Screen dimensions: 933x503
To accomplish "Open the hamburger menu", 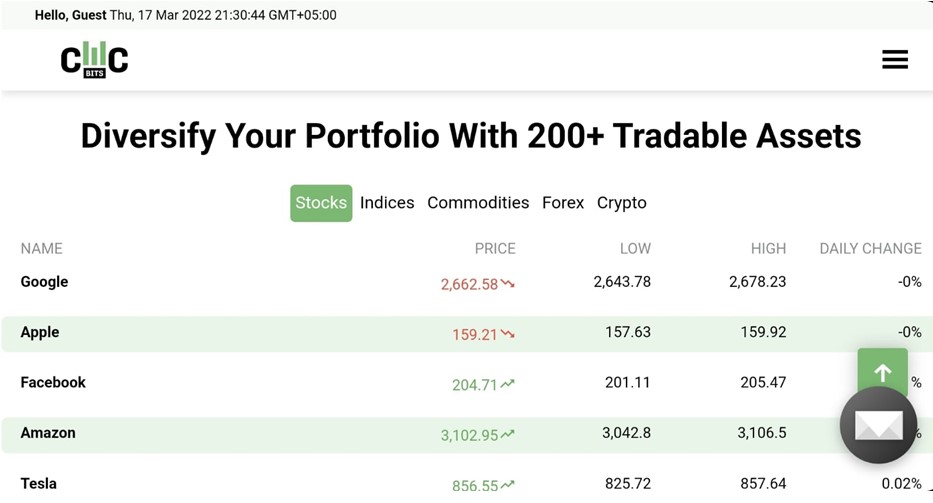I will [894, 60].
